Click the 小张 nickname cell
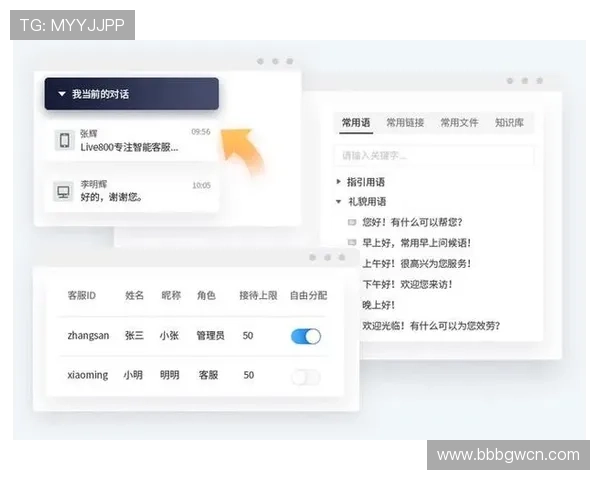Viewport: 600px width, 480px height. 169,336
